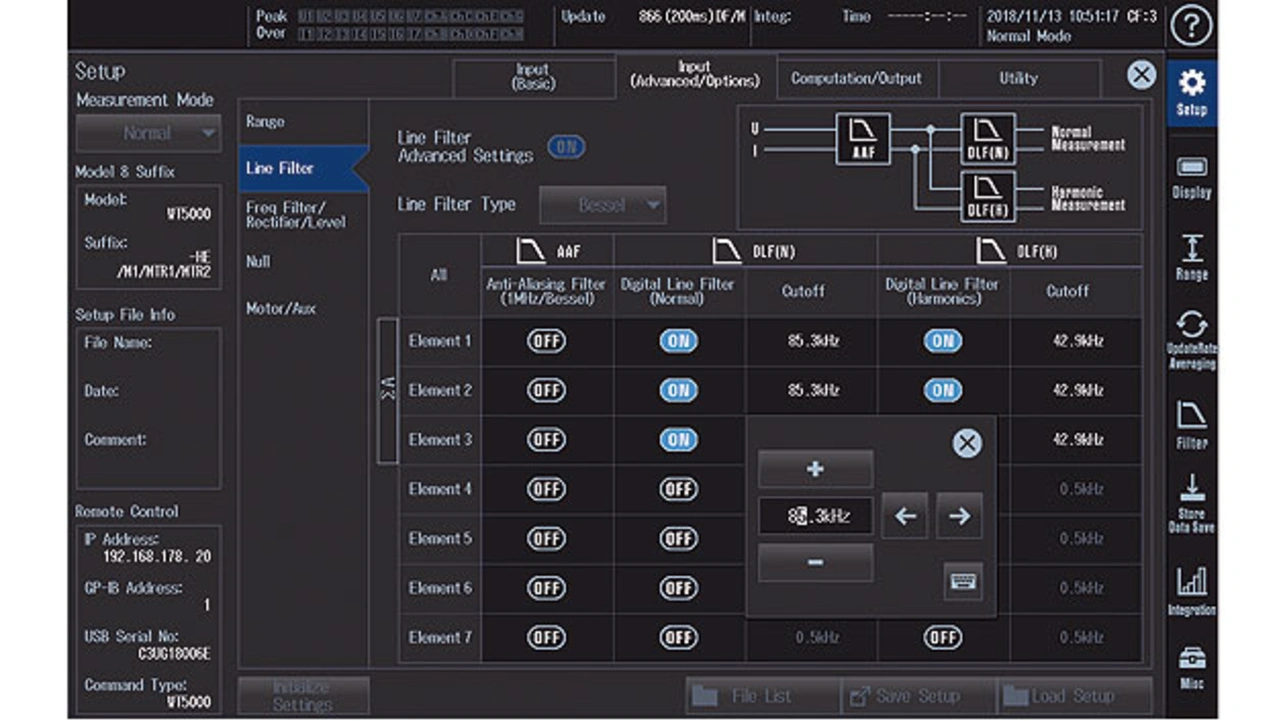Open the Measurement Mode Normal dropdown

pyautogui.click(x=148, y=133)
